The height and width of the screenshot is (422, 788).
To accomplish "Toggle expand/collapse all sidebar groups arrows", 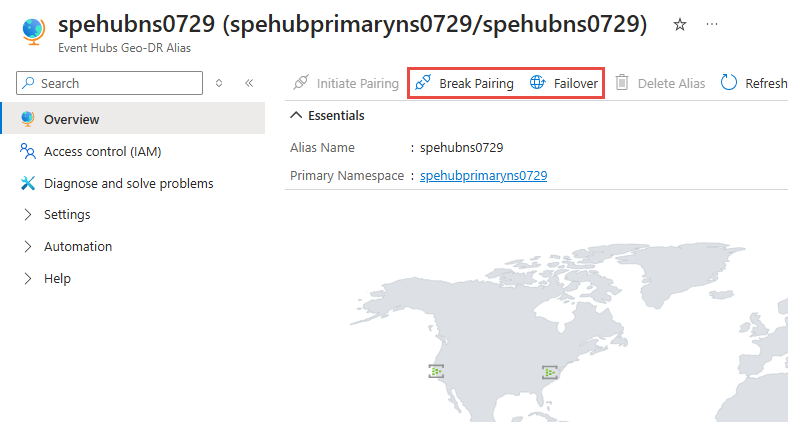I will 219,83.
